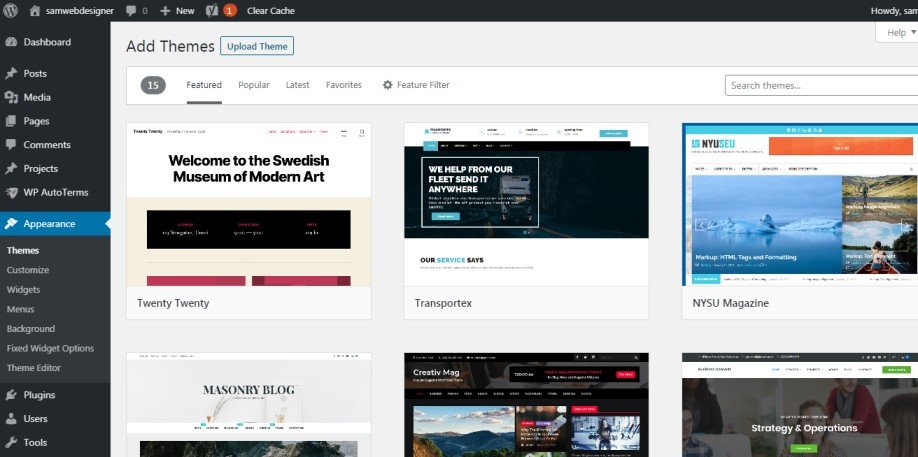
Task: Click the NYSU Magazine theme name
Action: pos(730,303)
